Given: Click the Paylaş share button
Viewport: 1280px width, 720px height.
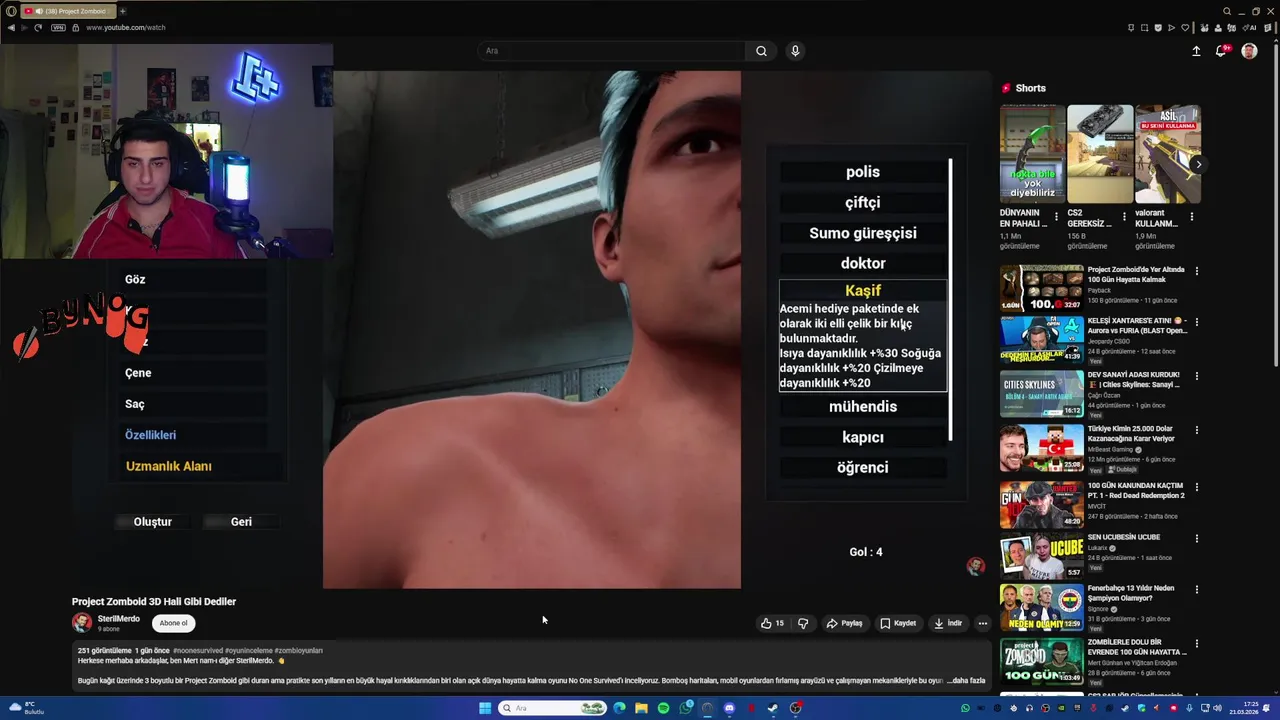Looking at the screenshot, I should 844,623.
